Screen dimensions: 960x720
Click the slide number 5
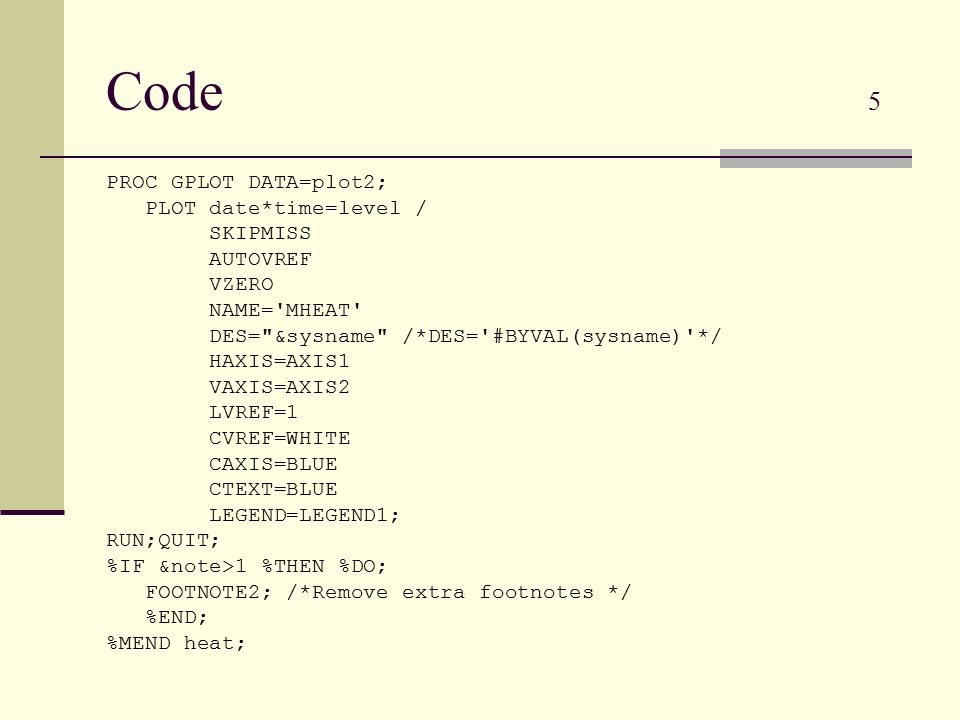(874, 102)
